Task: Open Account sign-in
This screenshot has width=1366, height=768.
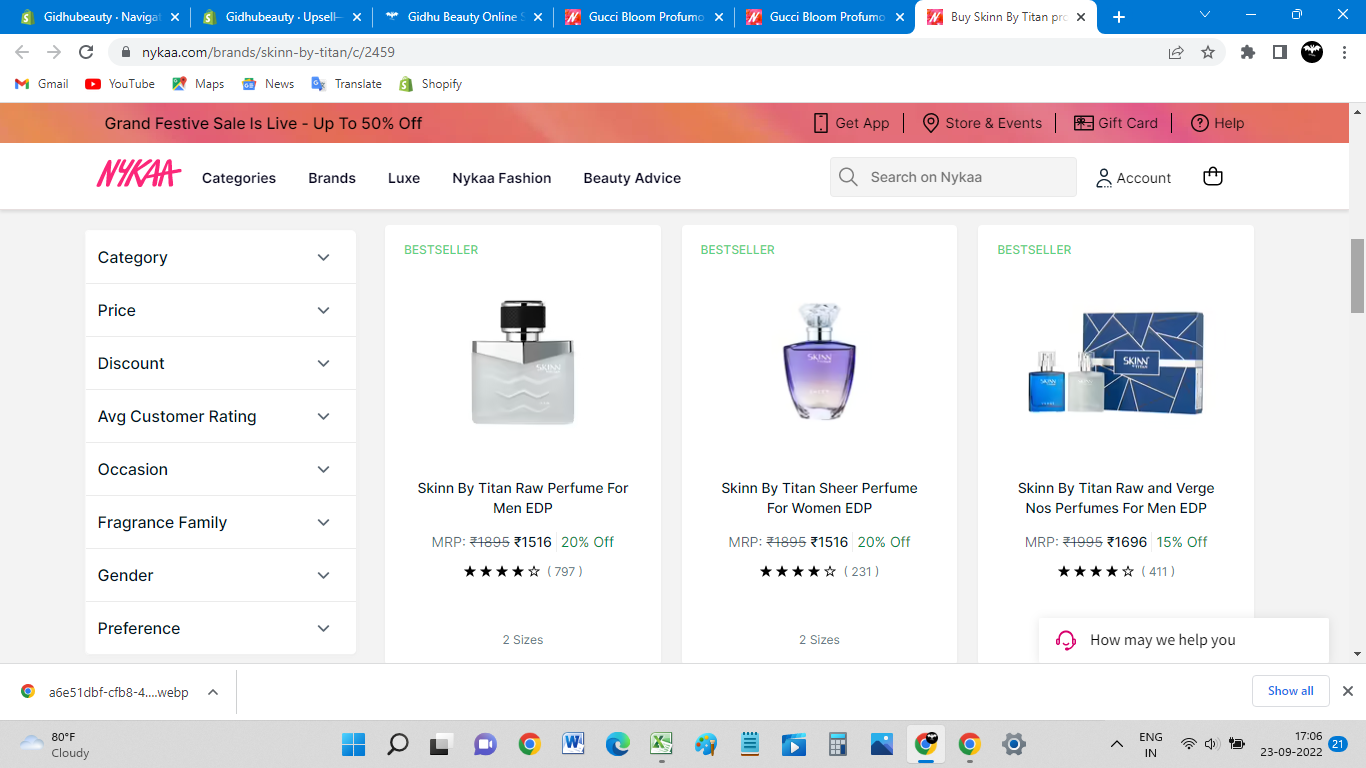Action: click(x=1133, y=178)
